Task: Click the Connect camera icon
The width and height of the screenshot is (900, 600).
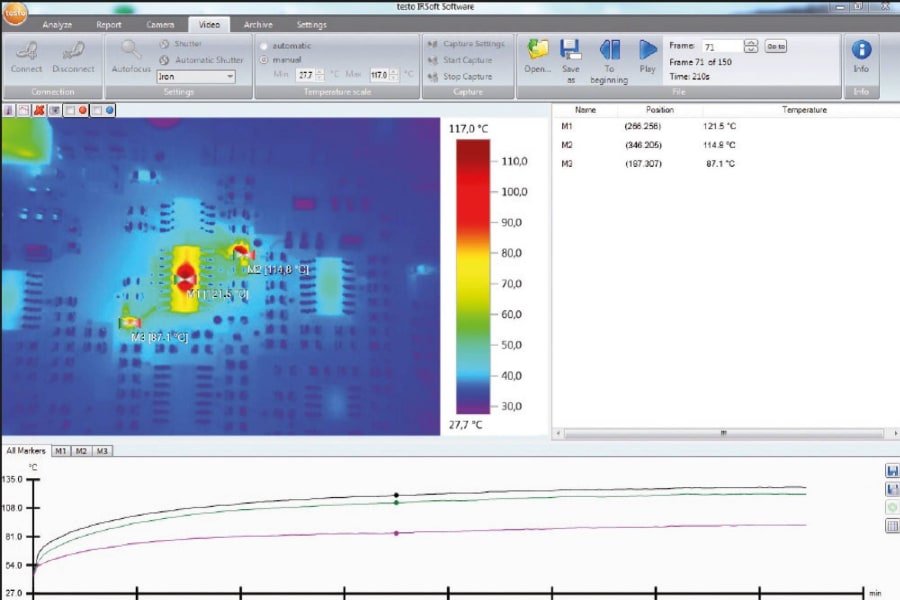Action: pyautogui.click(x=26, y=51)
